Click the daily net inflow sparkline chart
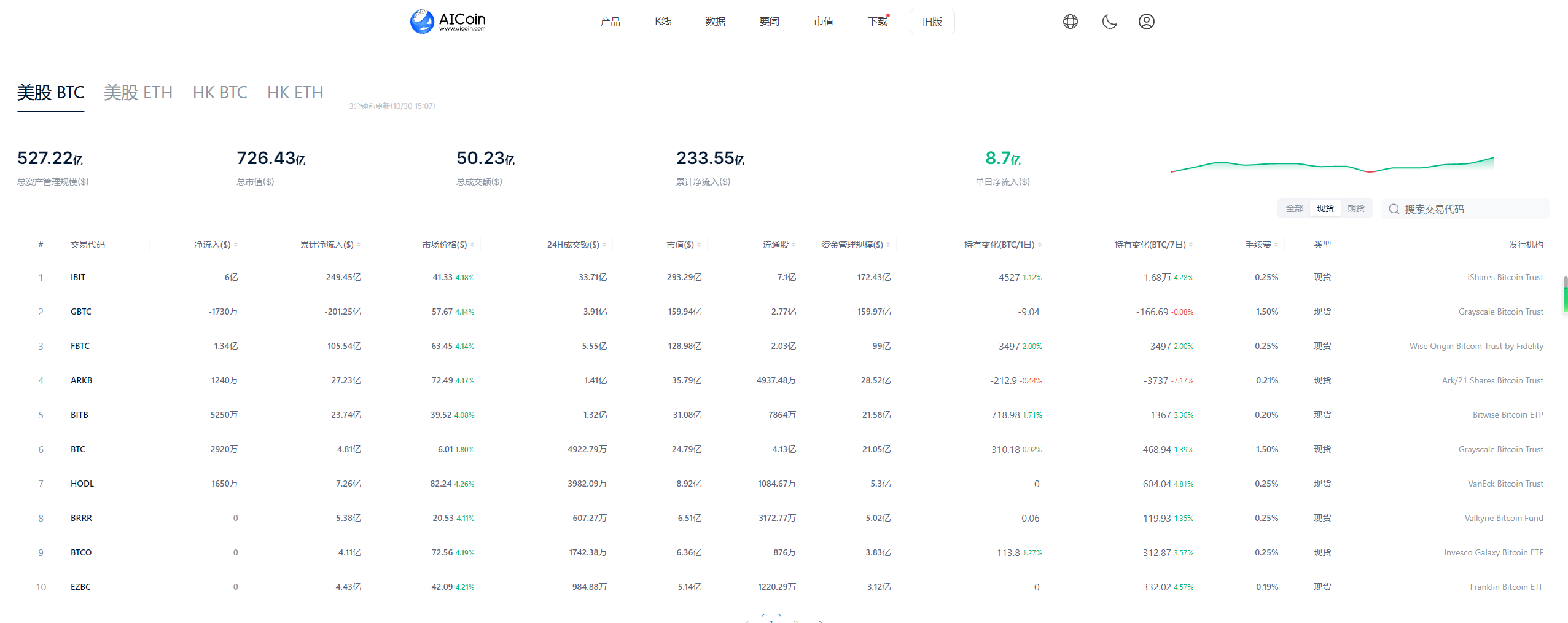Image resolution: width=1568 pixels, height=623 pixels. coord(1333,165)
